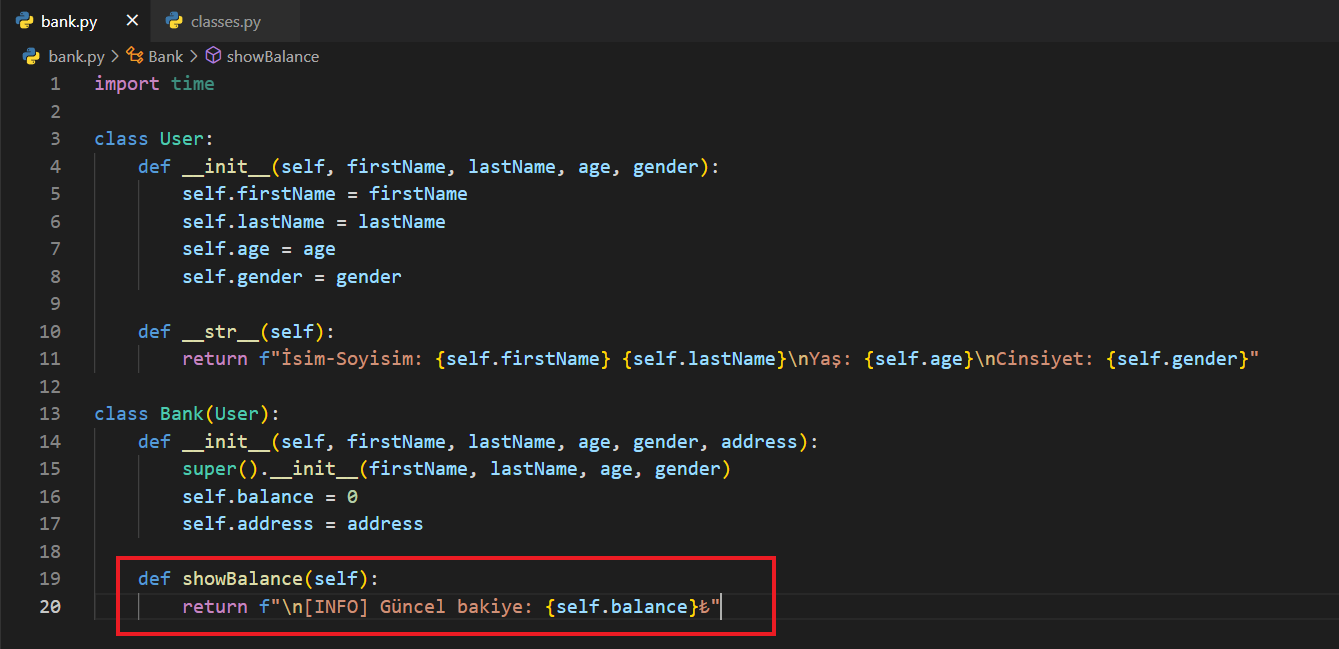Open the showBalance breadcrumb dropdown
The width and height of the screenshot is (1339, 649).
[272, 57]
